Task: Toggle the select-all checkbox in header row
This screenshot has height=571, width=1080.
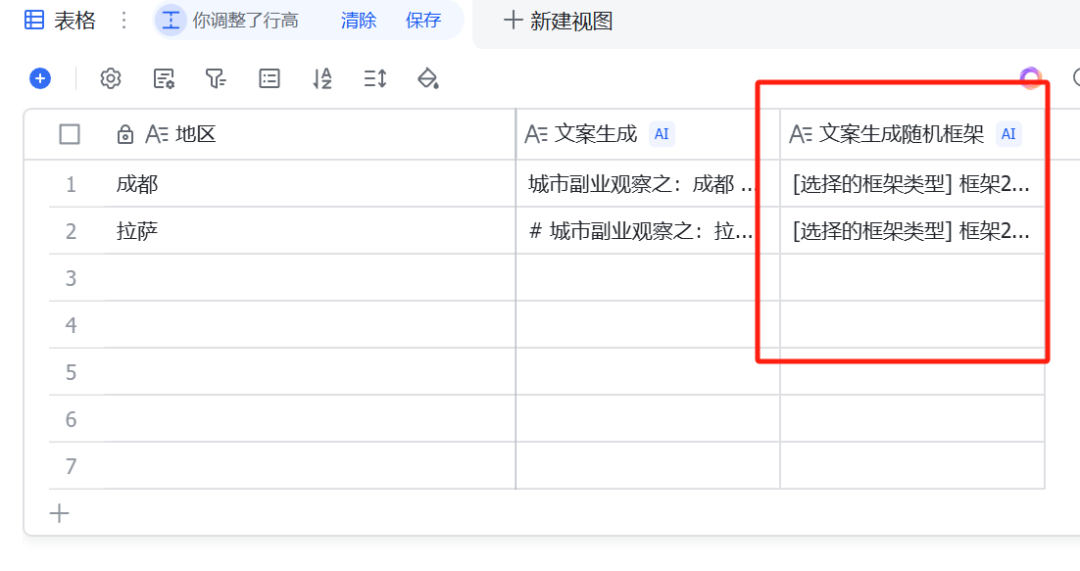Action: 70,134
